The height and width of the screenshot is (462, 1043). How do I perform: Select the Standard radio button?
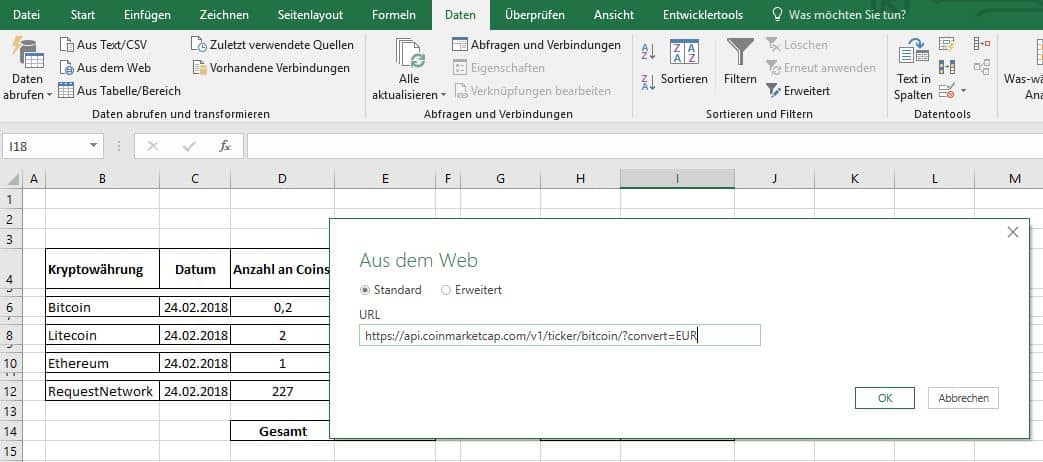point(365,290)
